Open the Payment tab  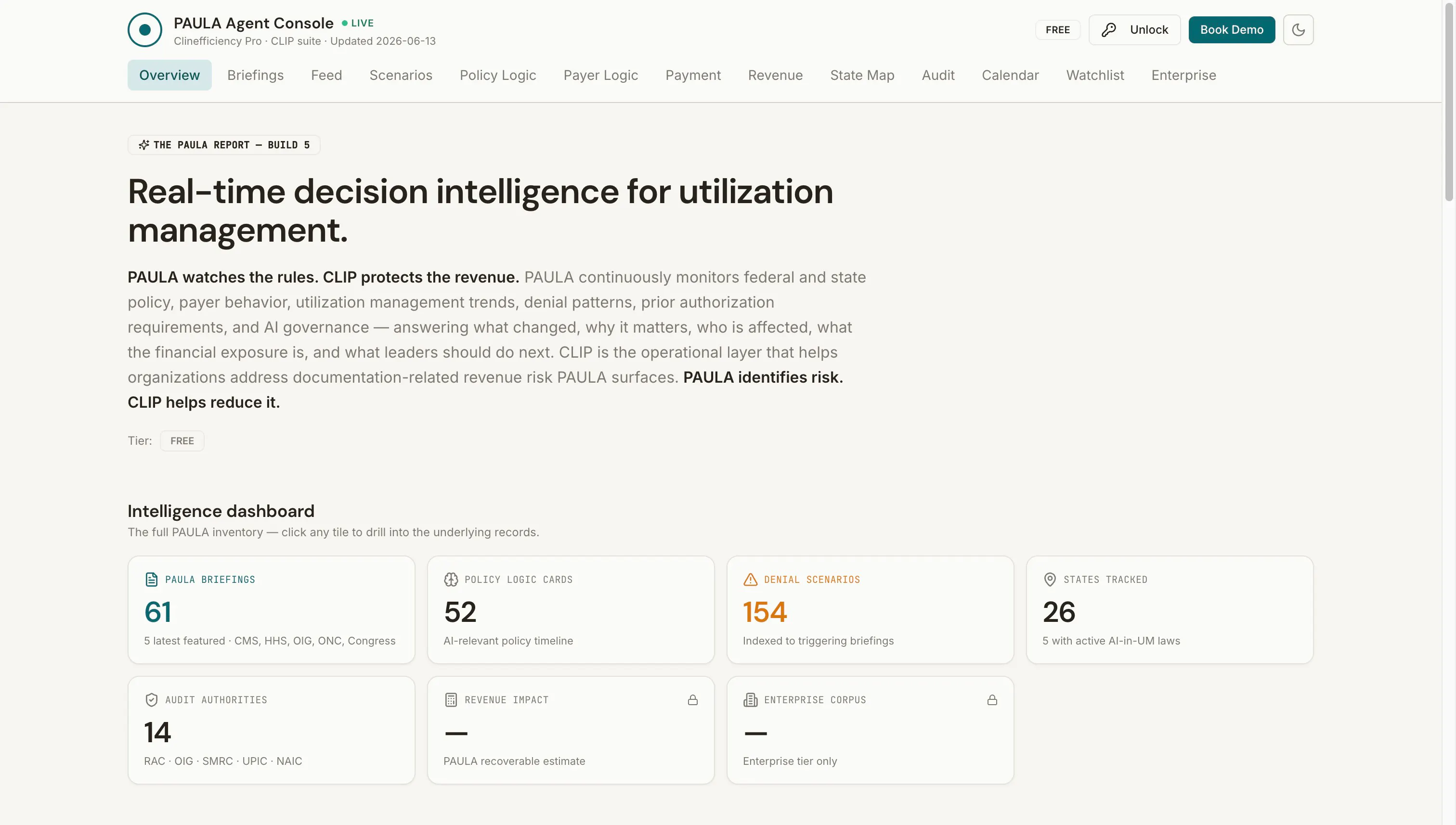tap(693, 76)
